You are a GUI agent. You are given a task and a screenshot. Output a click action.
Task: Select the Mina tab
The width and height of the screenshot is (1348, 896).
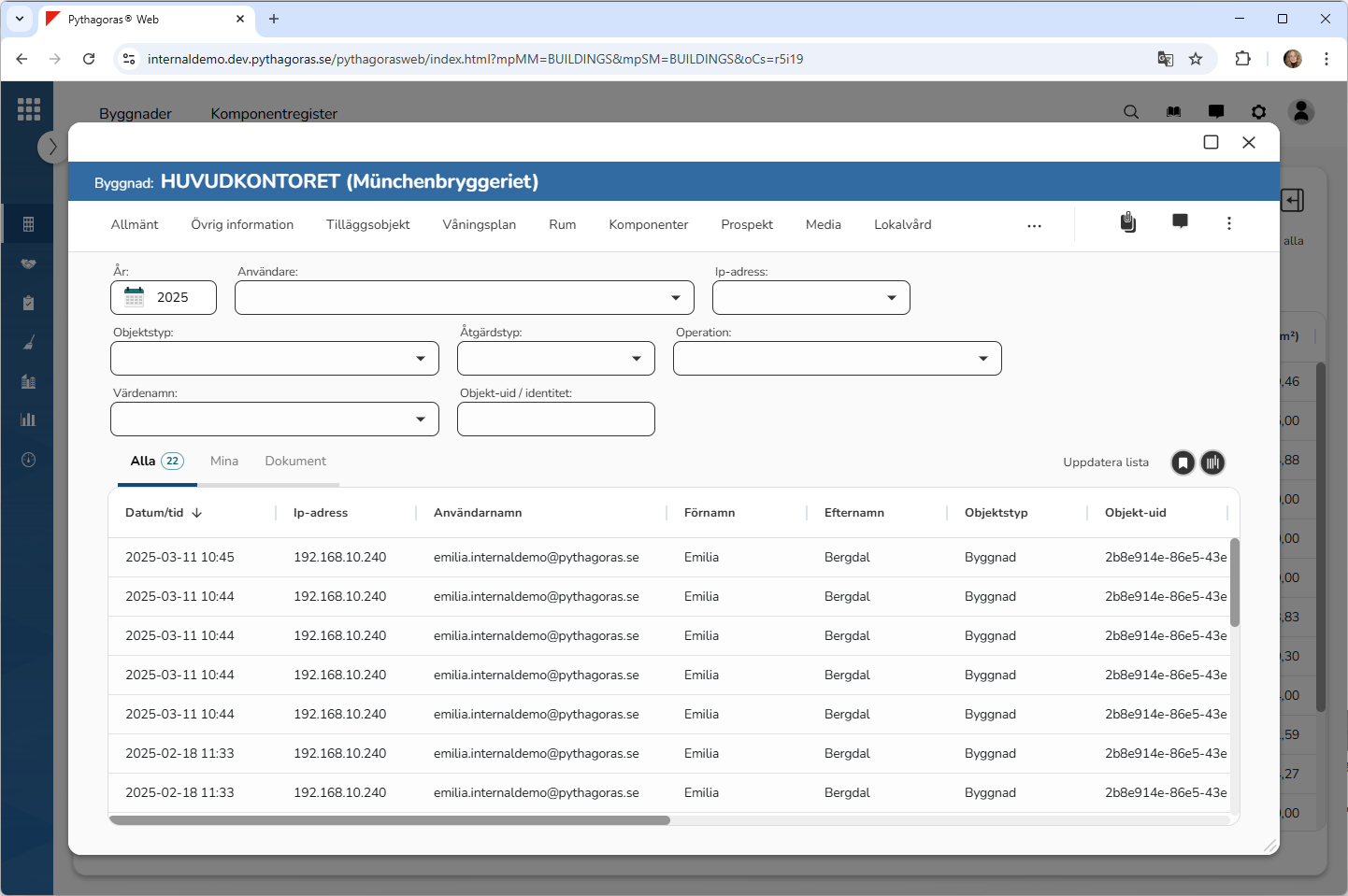[x=224, y=462]
